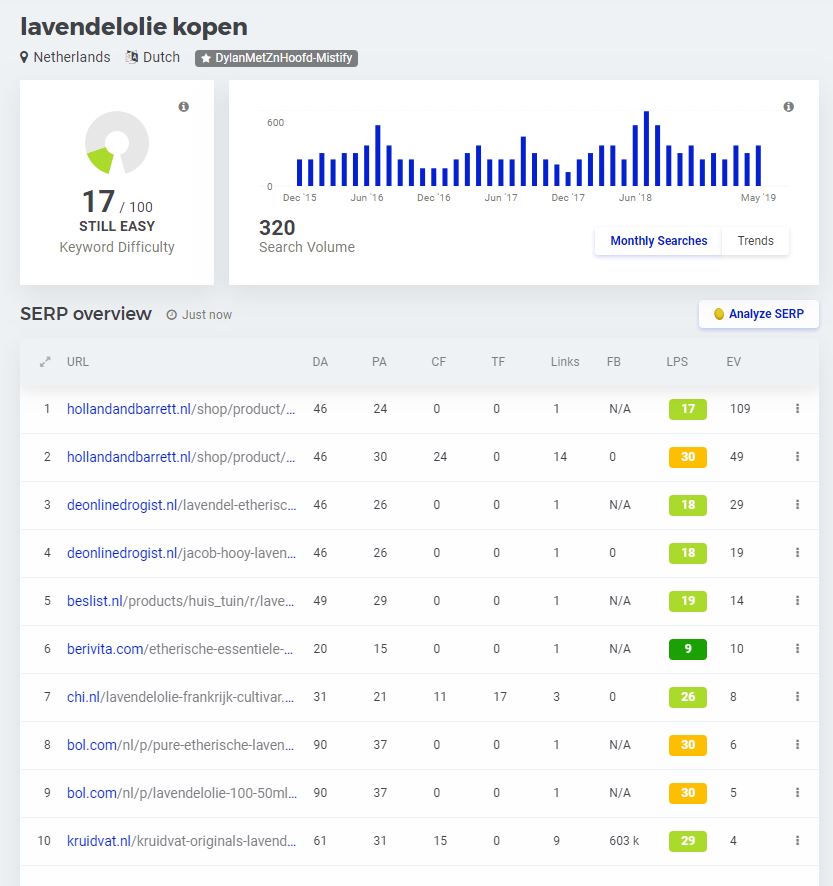Screen dimensions: 833x886
Task: Click the keyword difficulty donut chart
Action: tap(116, 143)
